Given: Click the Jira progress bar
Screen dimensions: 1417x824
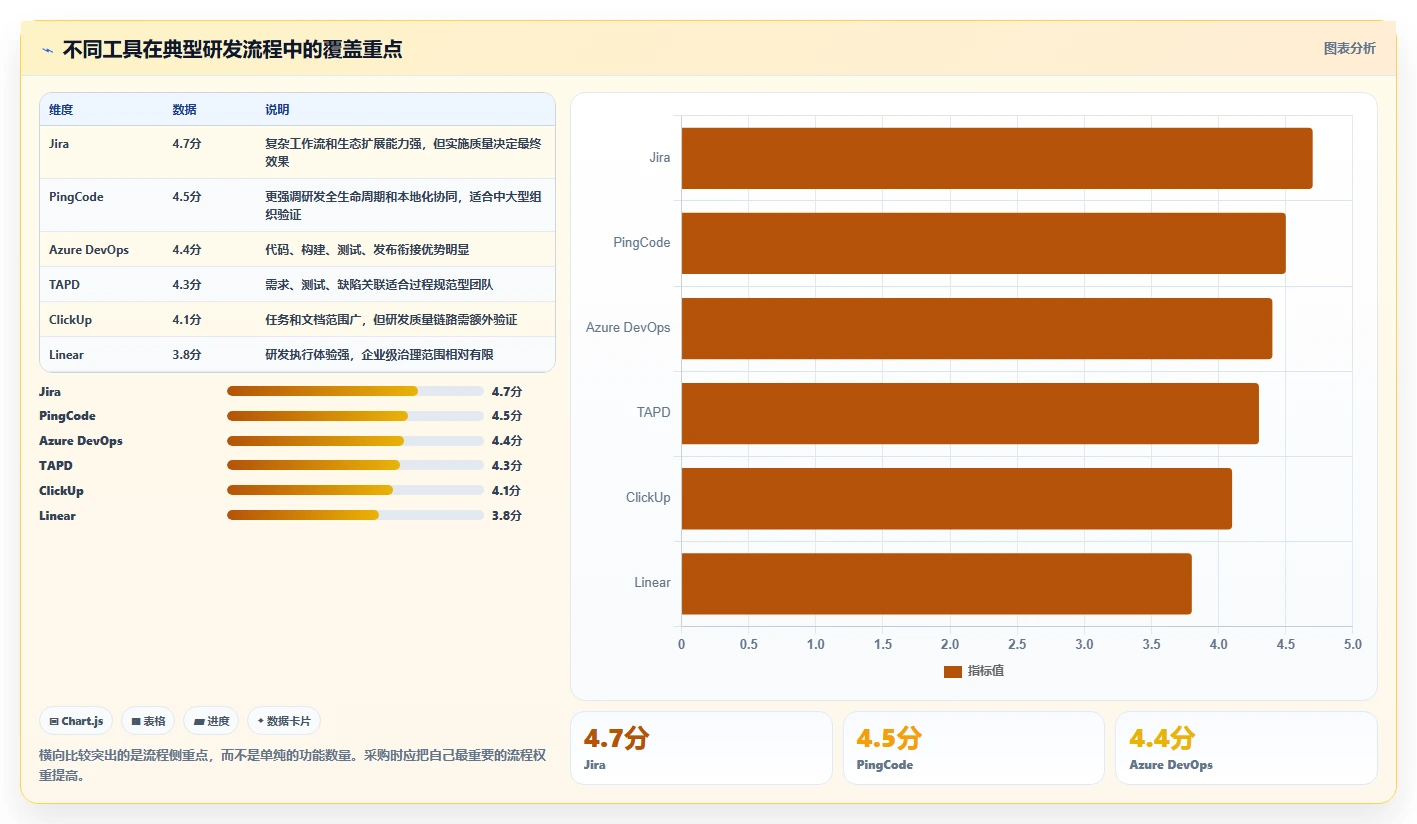Looking at the screenshot, I should (355, 391).
